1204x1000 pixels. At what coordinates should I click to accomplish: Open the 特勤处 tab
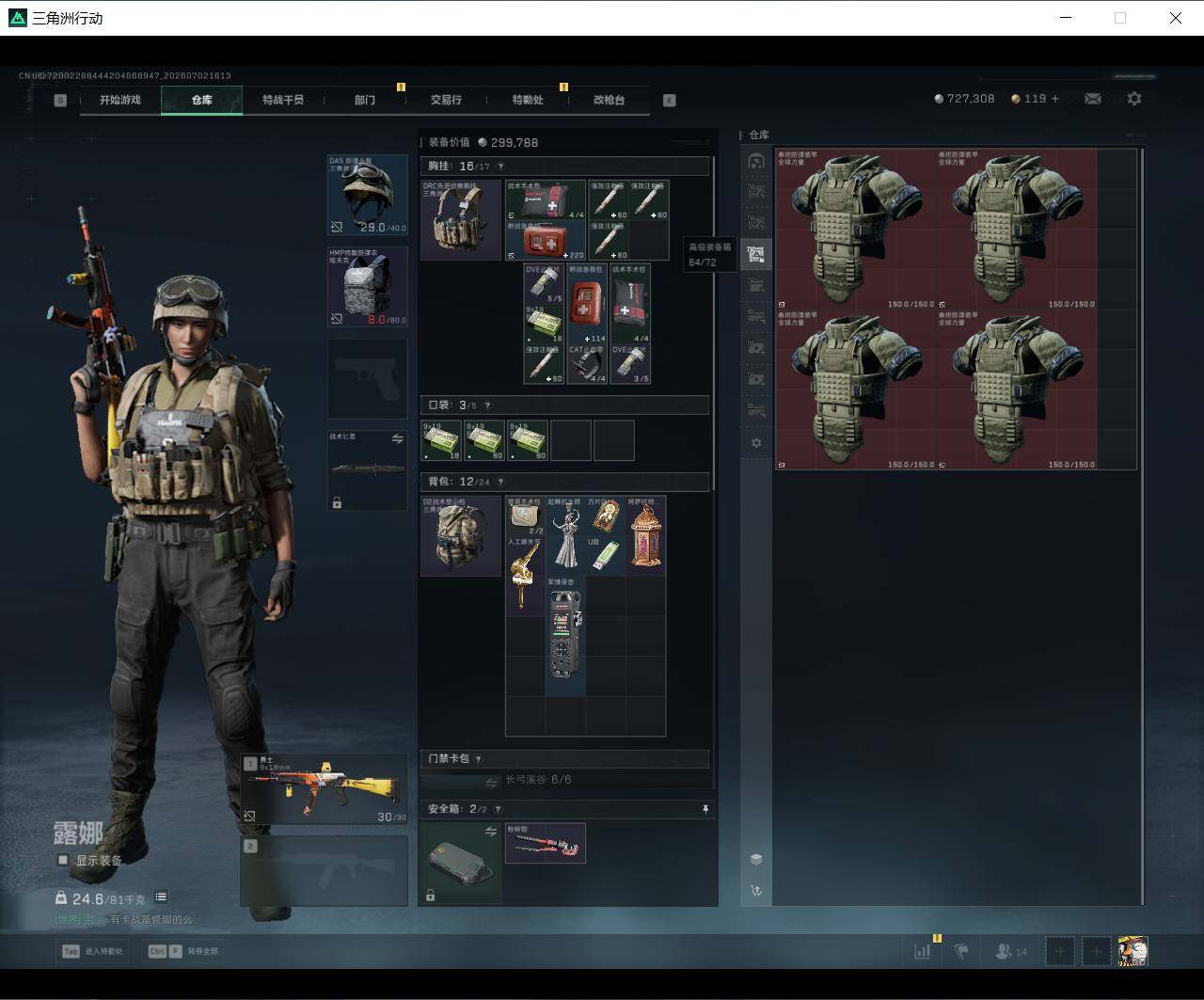coord(528,100)
